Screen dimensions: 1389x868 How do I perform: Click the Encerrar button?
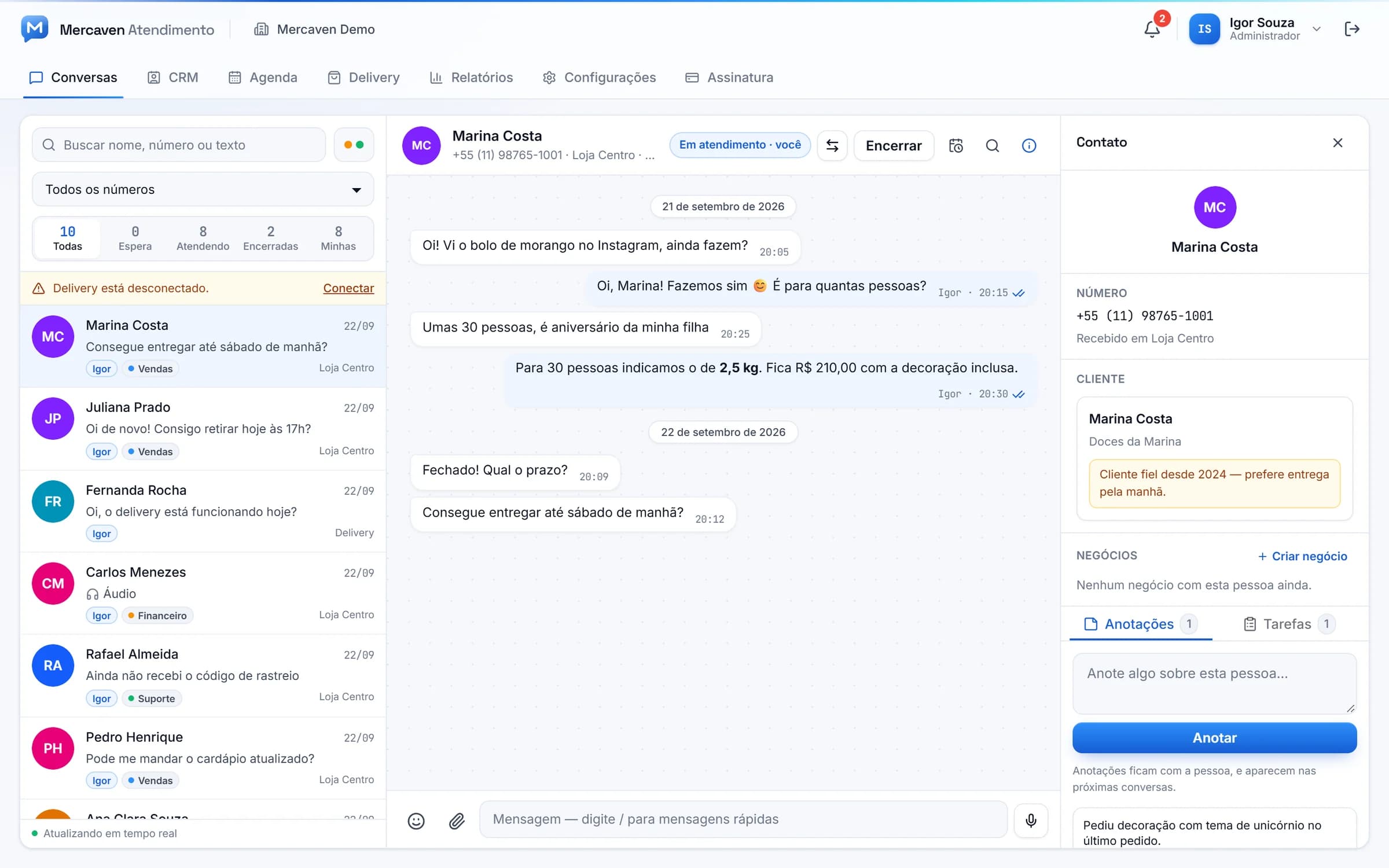894,146
